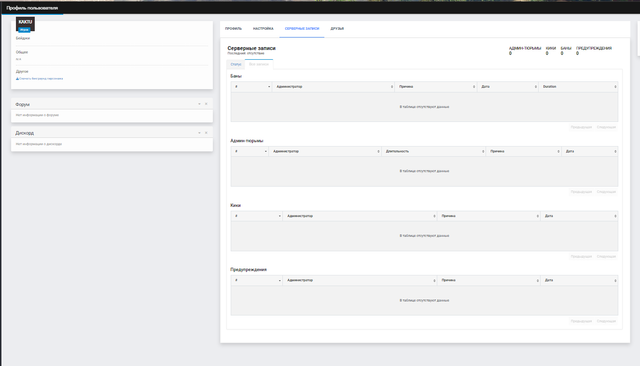Sort Предупреждения table by Причина column

pyautogui.click(x=489, y=280)
